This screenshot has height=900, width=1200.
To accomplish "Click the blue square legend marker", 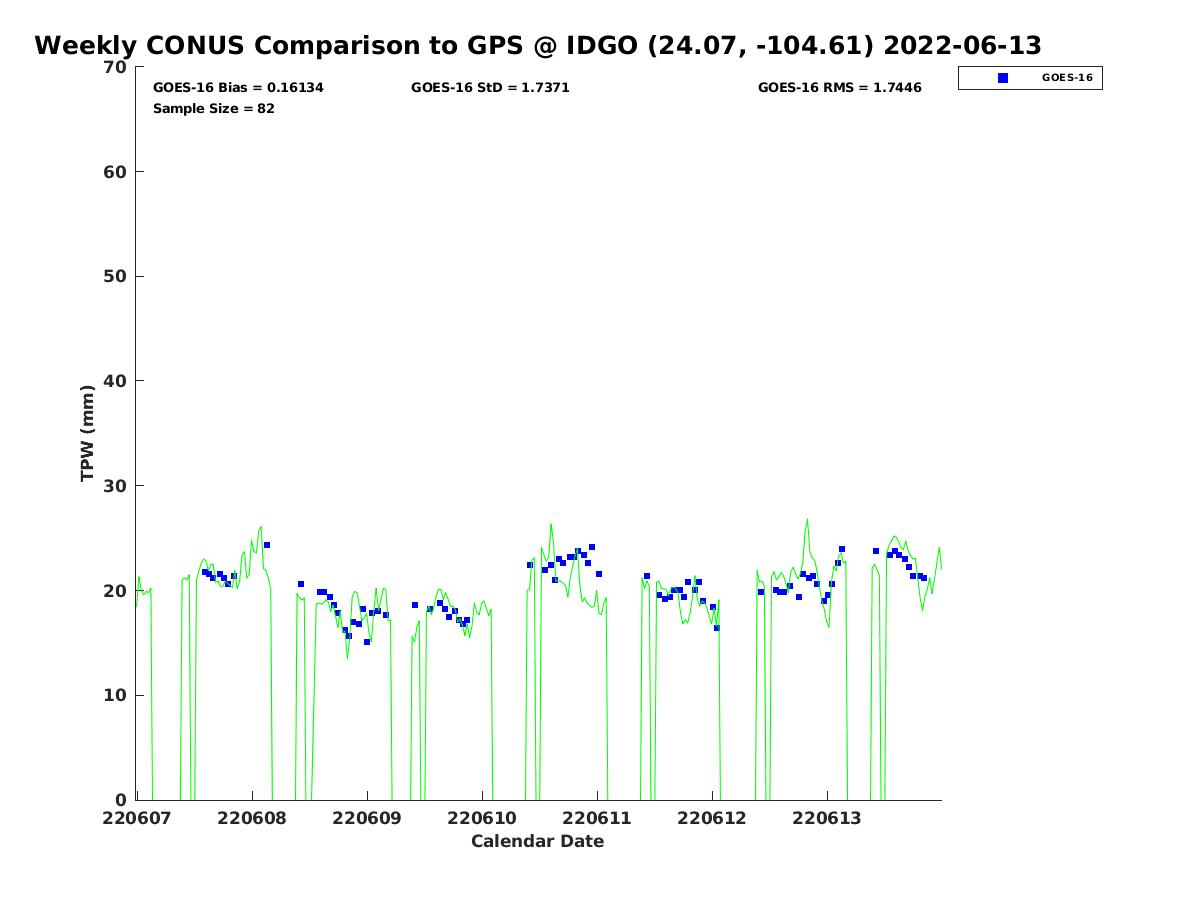I will coord(1003,78).
